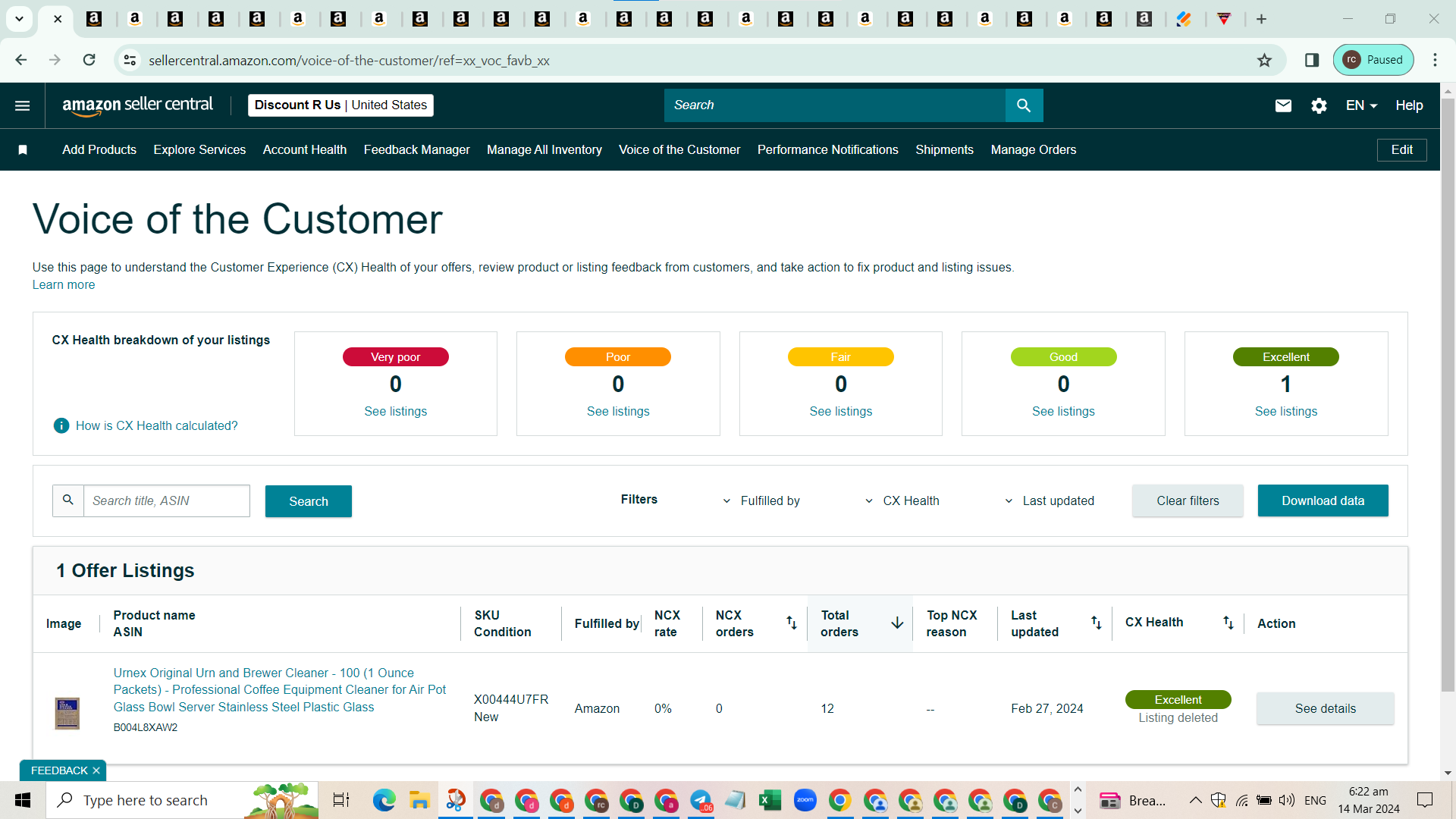The width and height of the screenshot is (1456, 819).
Task: Go to Shipments page
Action: click(x=944, y=150)
